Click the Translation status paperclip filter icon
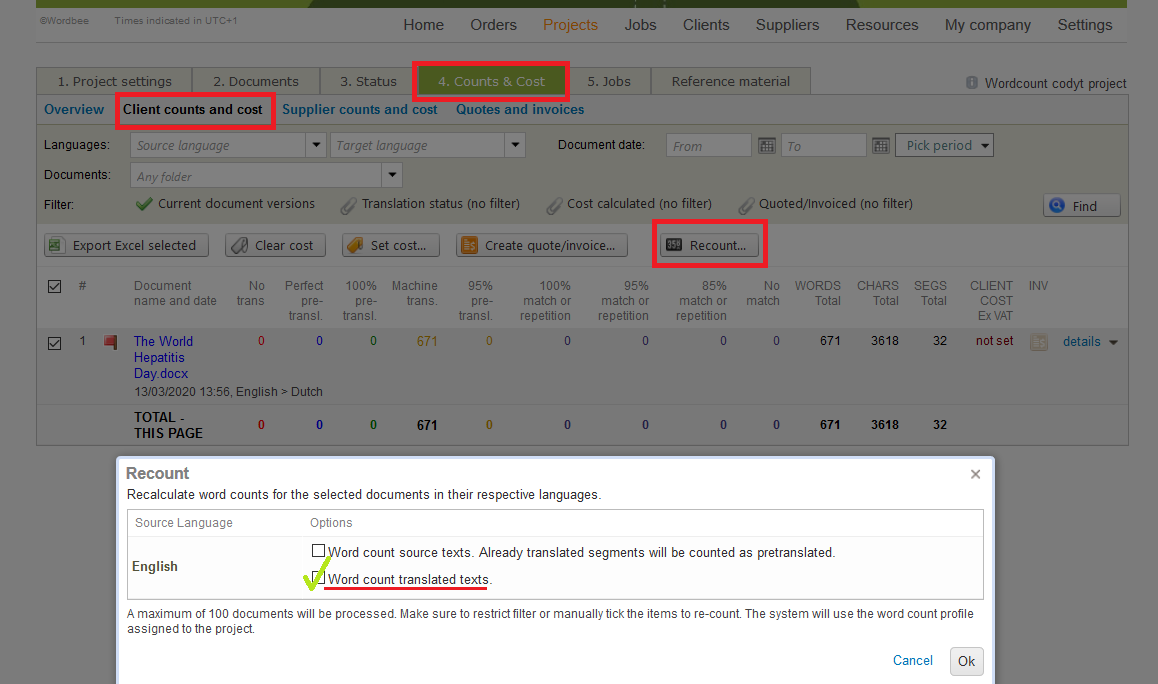The width and height of the screenshot is (1158, 684). coord(348,205)
